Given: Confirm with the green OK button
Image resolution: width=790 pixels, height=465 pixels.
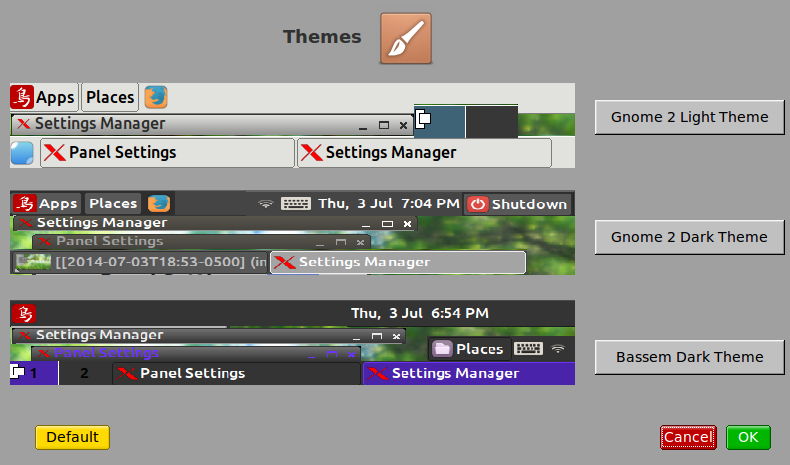Looking at the screenshot, I should [748, 437].
